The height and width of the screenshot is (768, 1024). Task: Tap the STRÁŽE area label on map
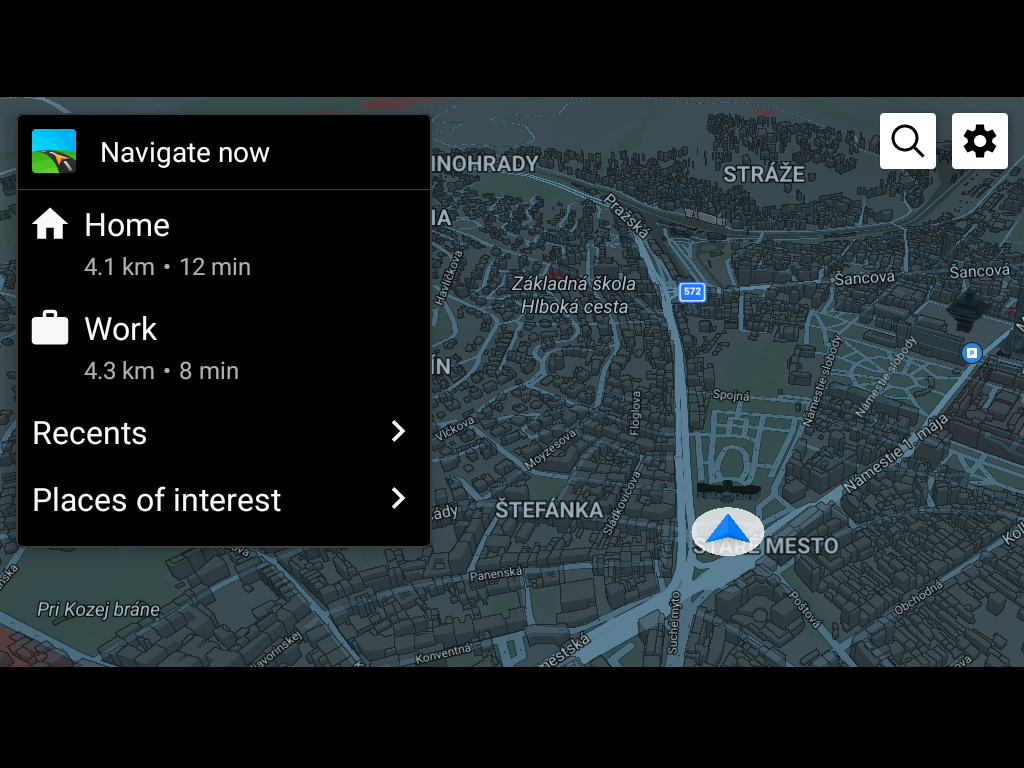pyautogui.click(x=763, y=174)
